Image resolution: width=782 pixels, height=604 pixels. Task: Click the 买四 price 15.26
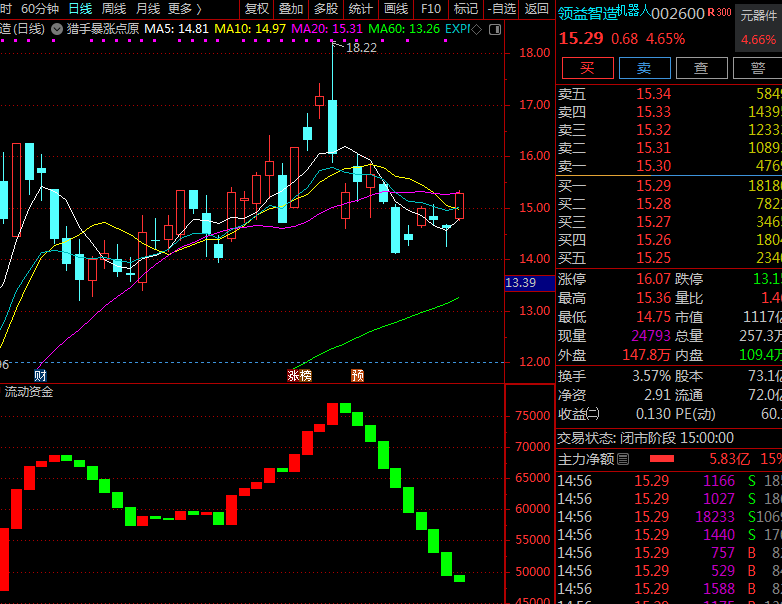point(653,240)
